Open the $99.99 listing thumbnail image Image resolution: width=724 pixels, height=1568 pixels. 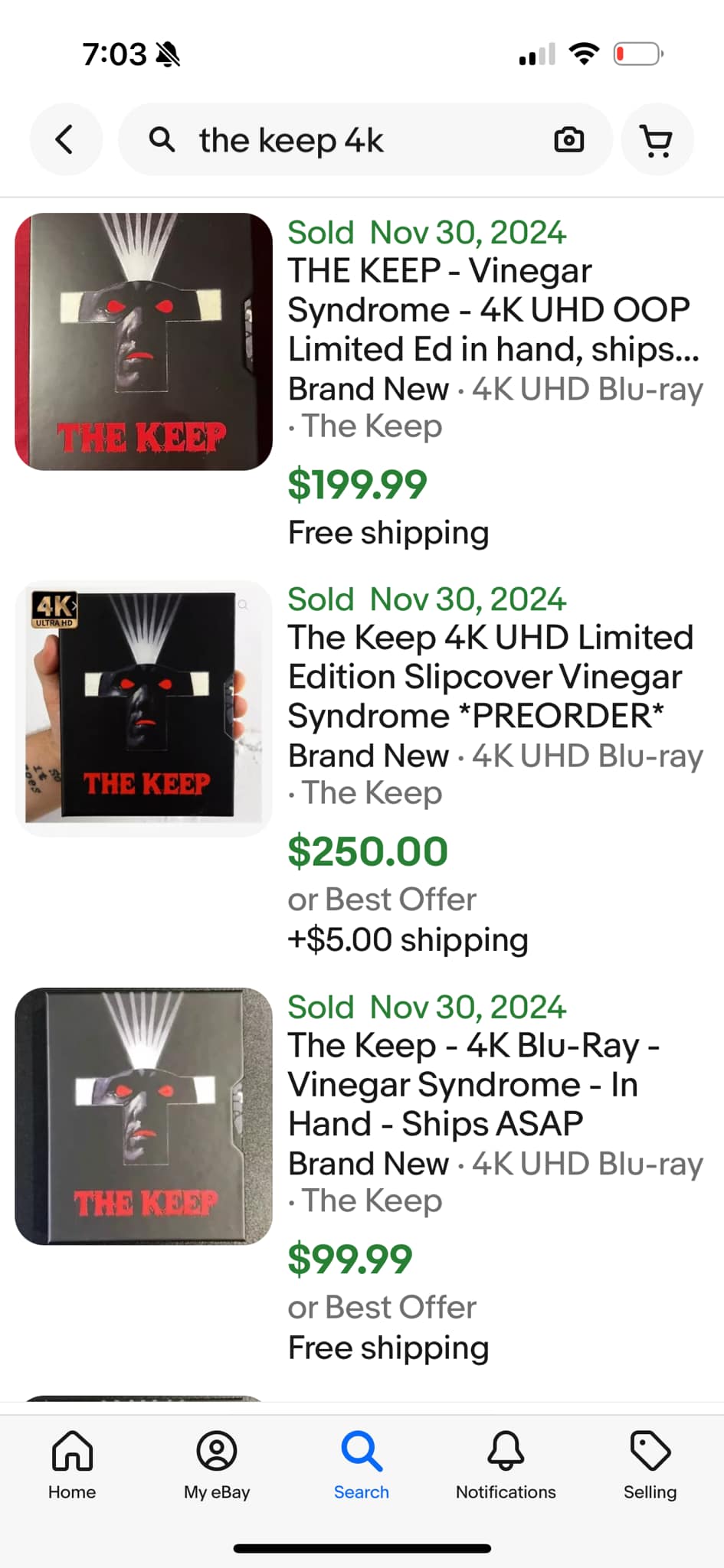coord(143,1116)
